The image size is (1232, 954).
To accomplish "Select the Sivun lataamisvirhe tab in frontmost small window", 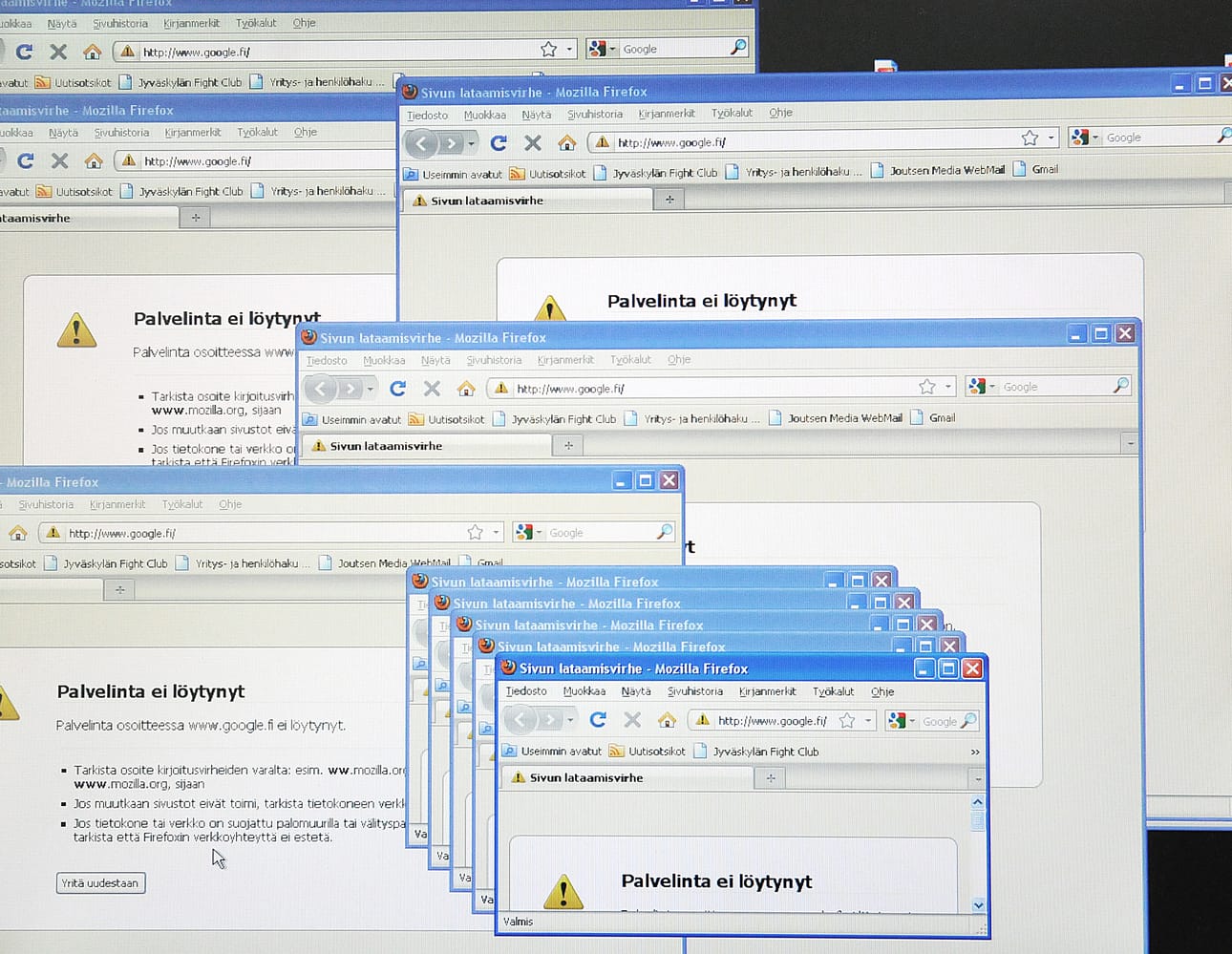I will click(x=627, y=778).
